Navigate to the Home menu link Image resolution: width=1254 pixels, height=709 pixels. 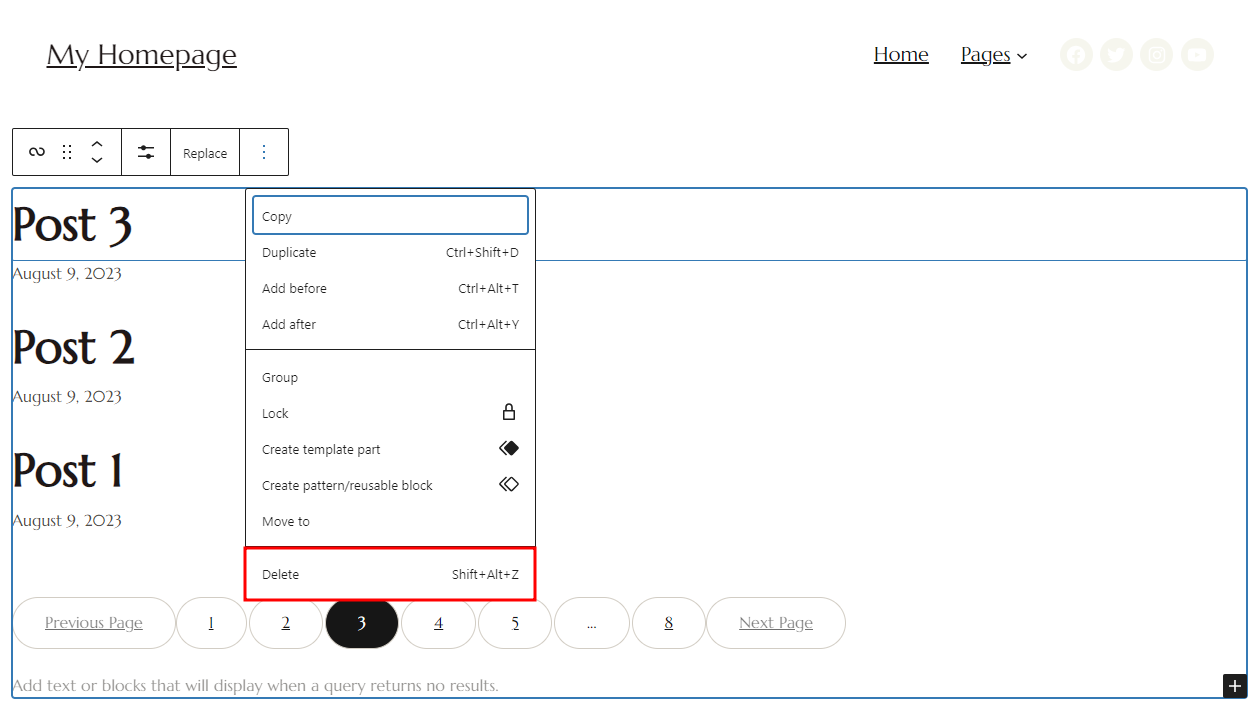(x=901, y=54)
